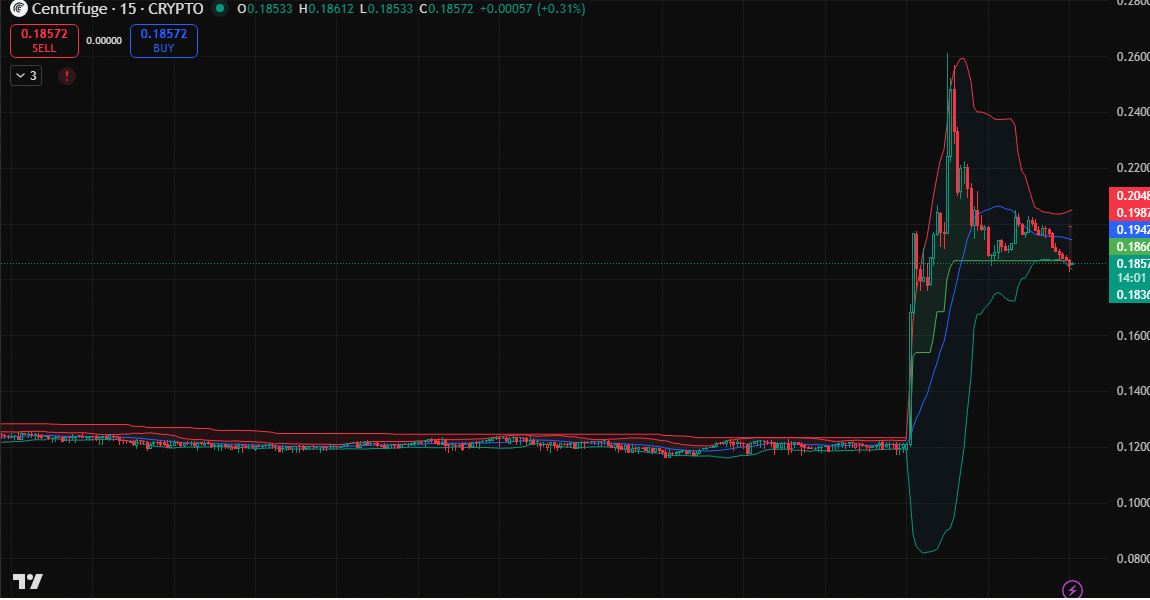The image size is (1150, 600).
Task: Open the Centrifuge 15 CRYPTO symbol title
Action: pos(117,9)
